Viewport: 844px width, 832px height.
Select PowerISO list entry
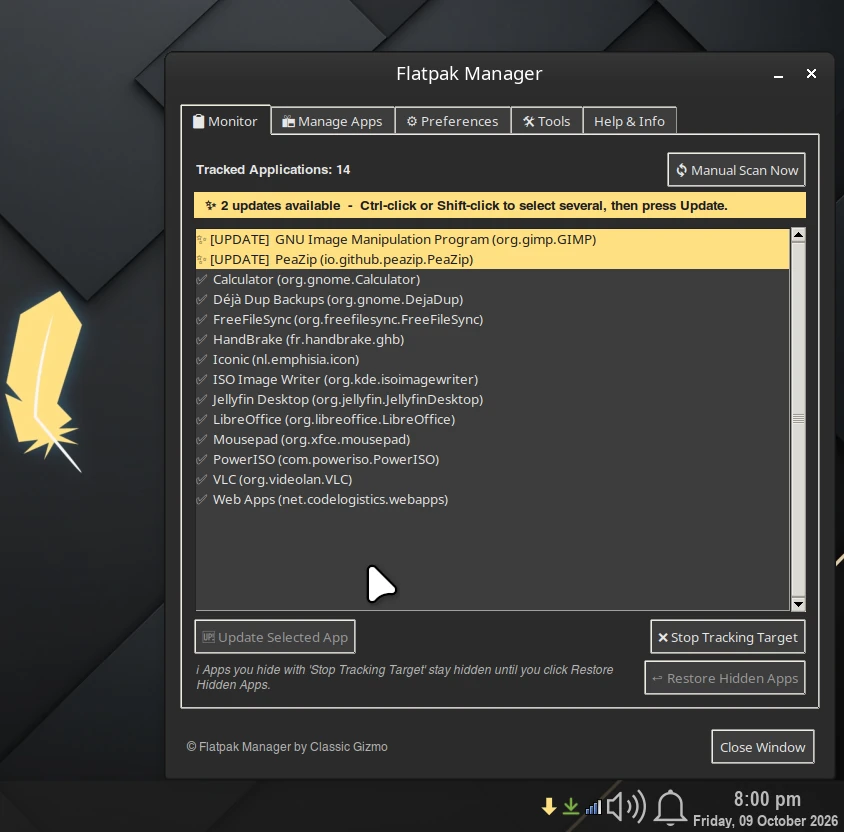click(x=493, y=459)
